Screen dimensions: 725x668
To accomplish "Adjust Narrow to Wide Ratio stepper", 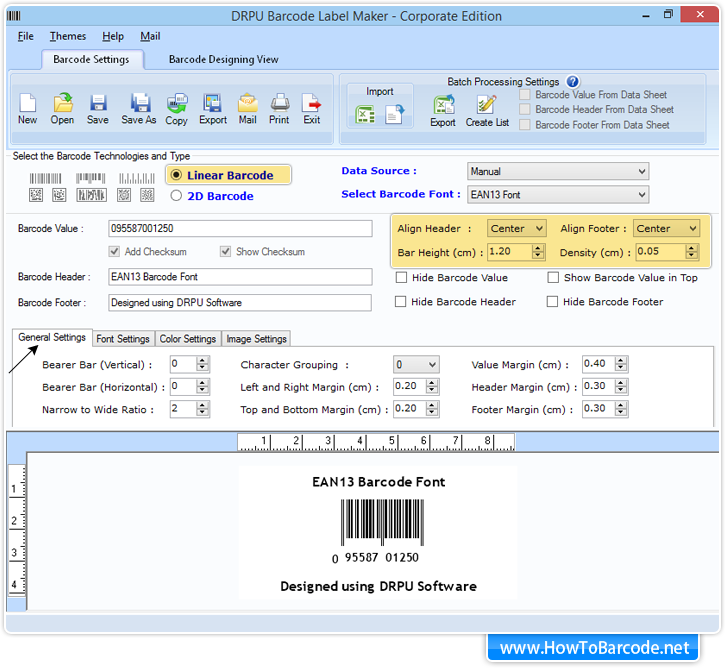I will coord(203,409).
